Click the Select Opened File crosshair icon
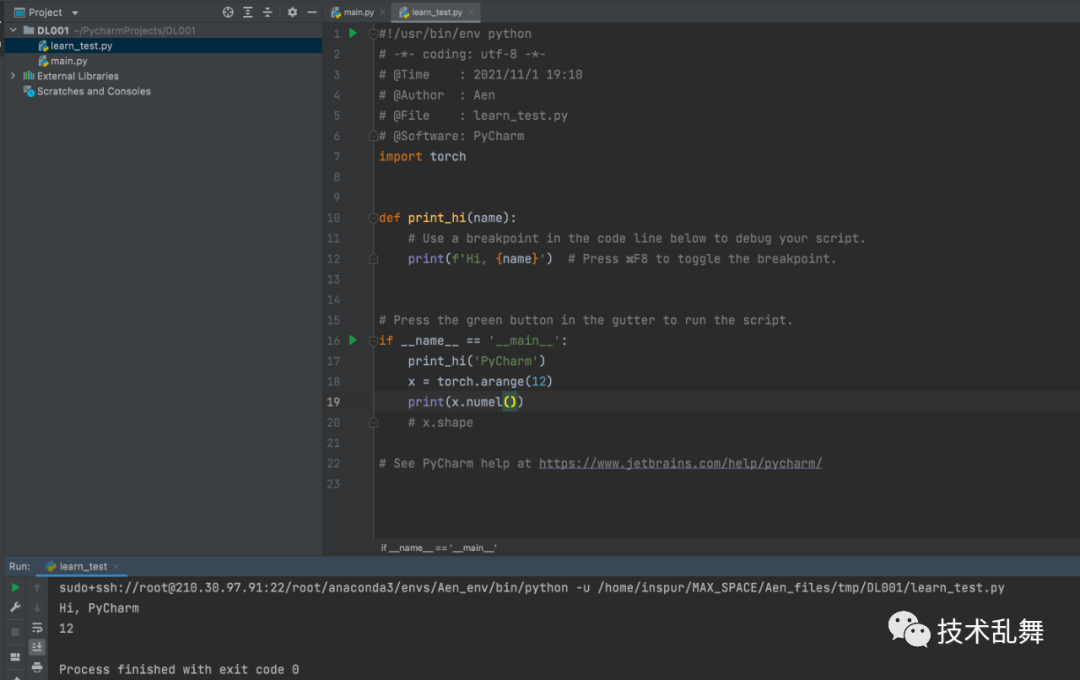The height and width of the screenshot is (680, 1080). 228,12
